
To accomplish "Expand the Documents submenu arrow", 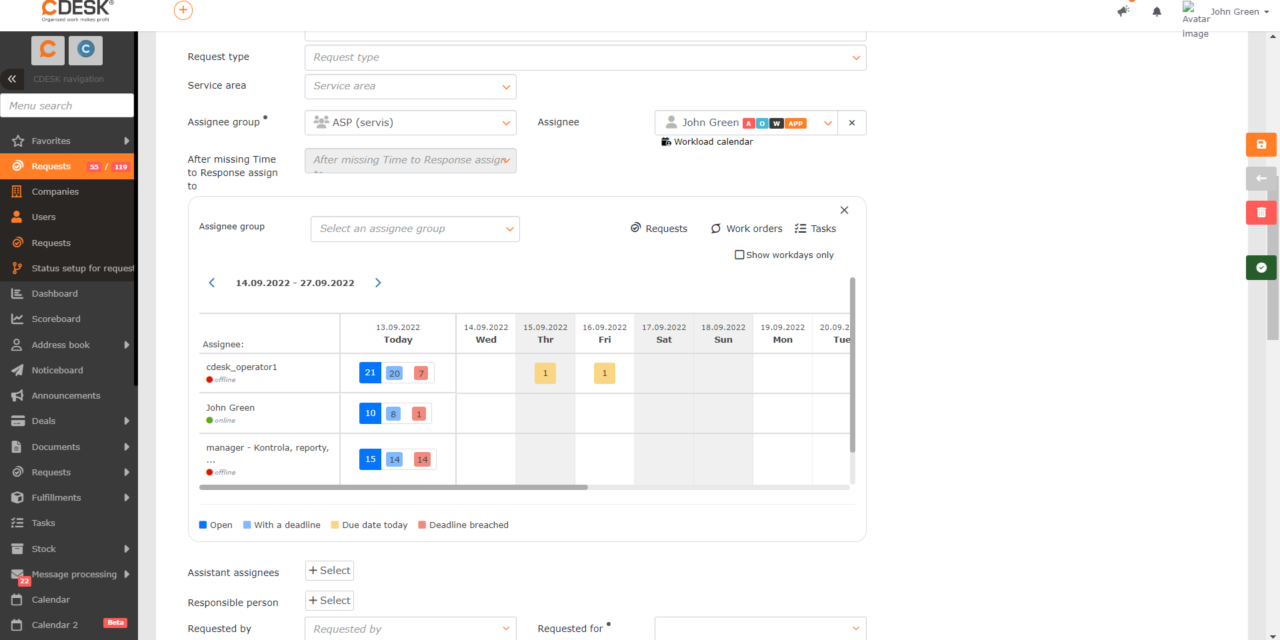I will pyautogui.click(x=127, y=447).
